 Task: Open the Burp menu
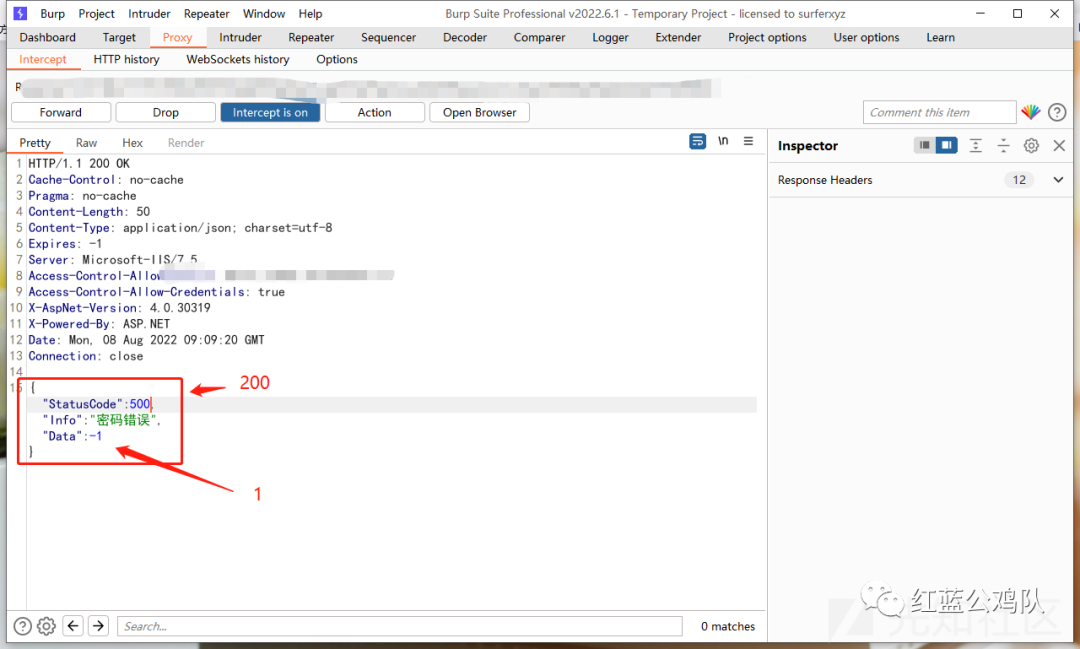point(52,14)
